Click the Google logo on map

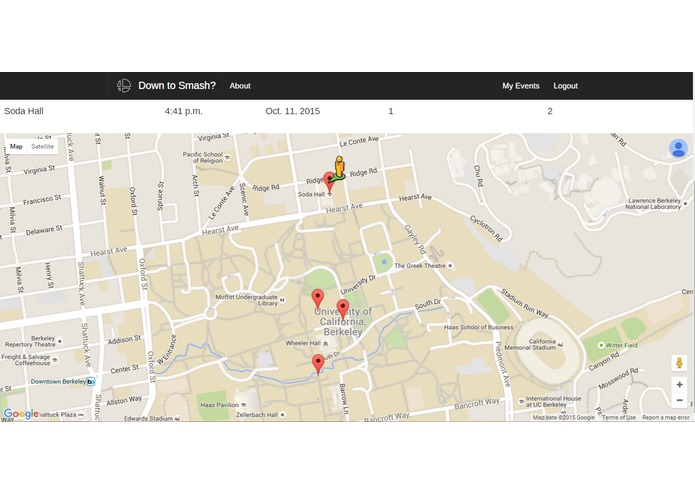pos(20,414)
